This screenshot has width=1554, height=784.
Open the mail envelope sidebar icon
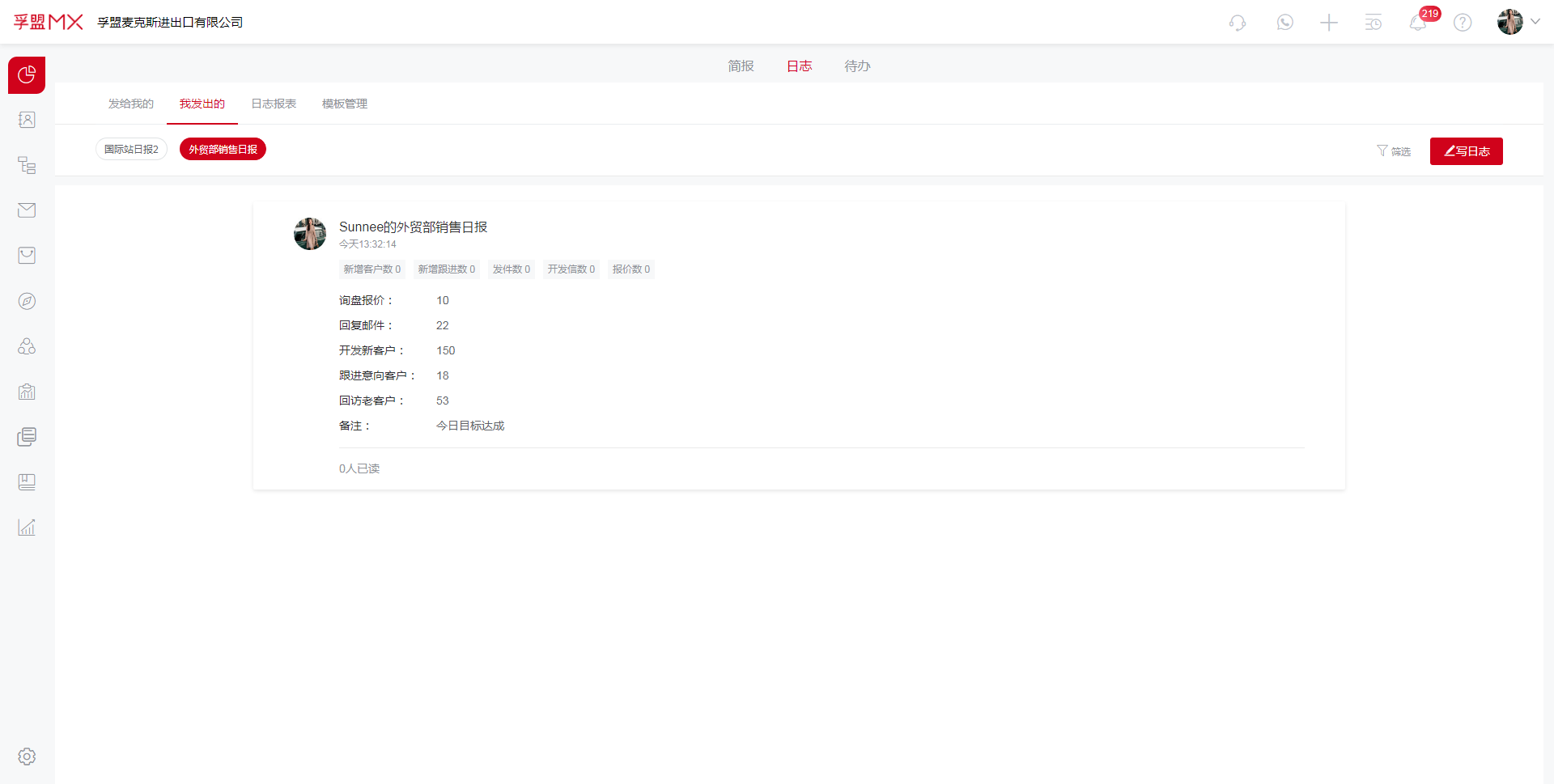click(27, 210)
